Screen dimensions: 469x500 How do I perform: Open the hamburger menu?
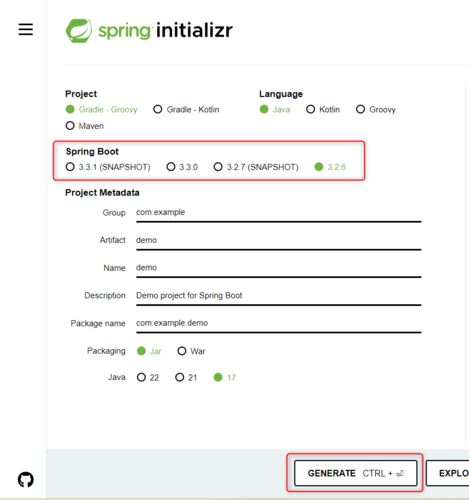(x=26, y=30)
